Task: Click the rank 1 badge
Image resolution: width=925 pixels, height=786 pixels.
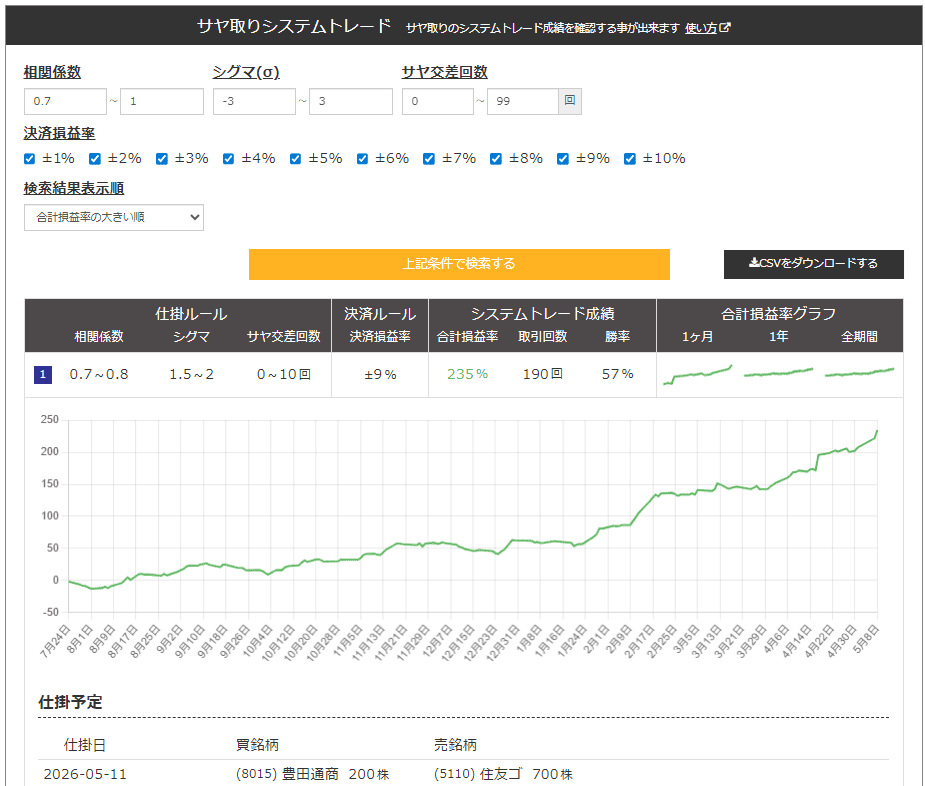Action: tap(42, 375)
